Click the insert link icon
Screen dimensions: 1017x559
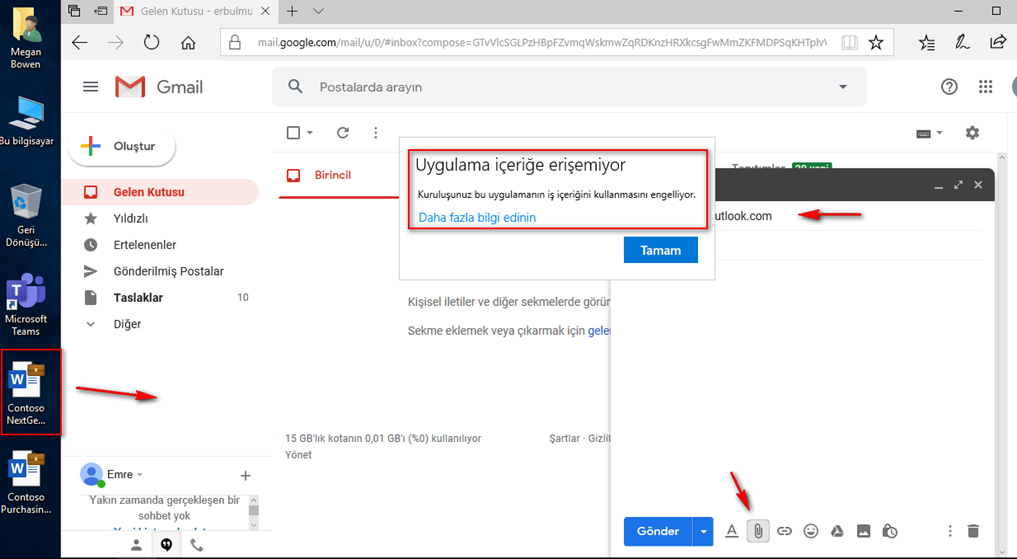click(x=785, y=531)
